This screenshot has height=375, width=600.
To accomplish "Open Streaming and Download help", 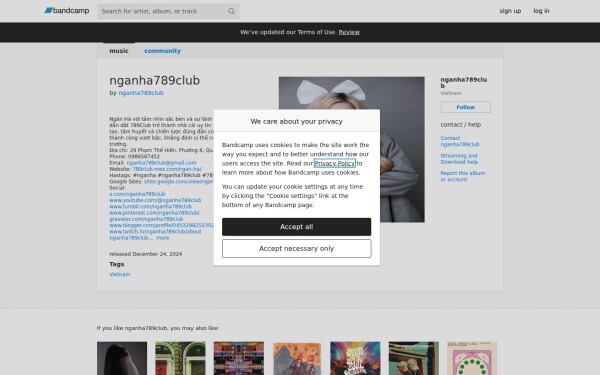I will tap(459, 159).
